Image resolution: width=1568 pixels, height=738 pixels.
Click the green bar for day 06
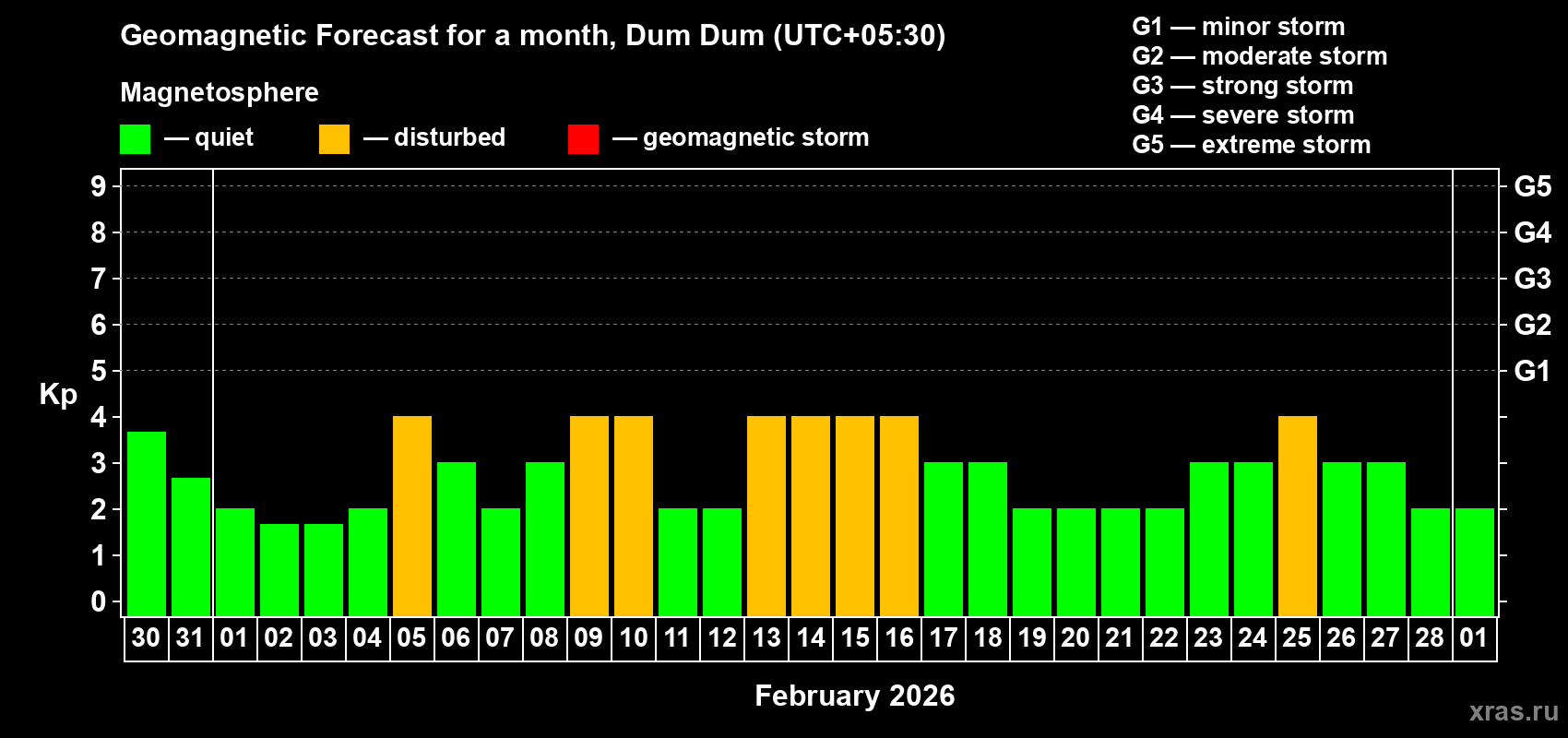coord(457,540)
